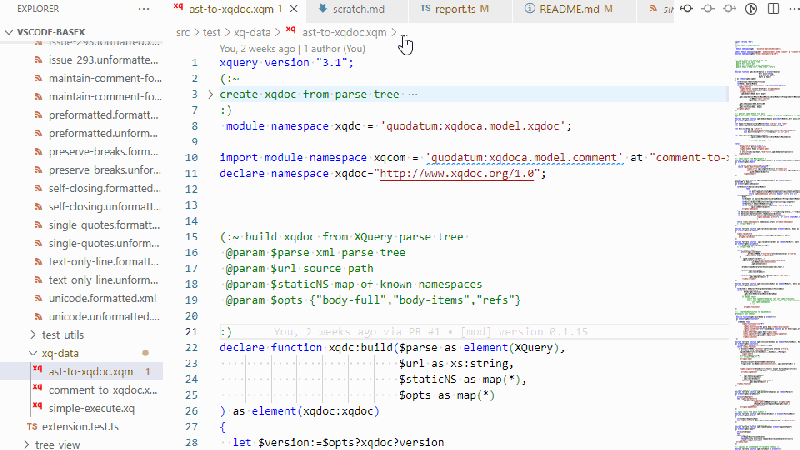Open comment to xqdoc.x... in the explorer

tap(103, 390)
